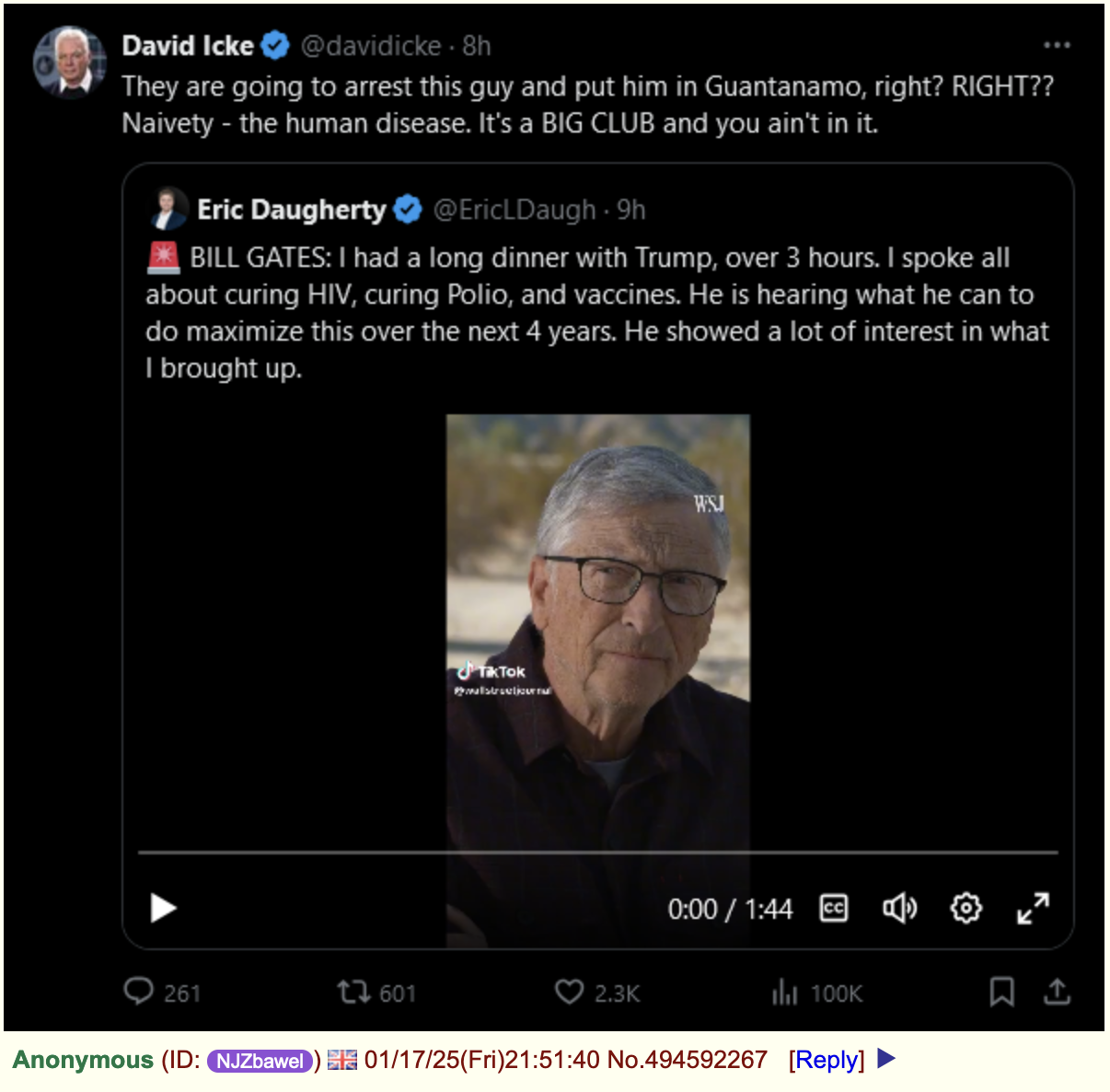Like the tweet with heart icon
The image size is (1110, 1092).
tap(569, 992)
